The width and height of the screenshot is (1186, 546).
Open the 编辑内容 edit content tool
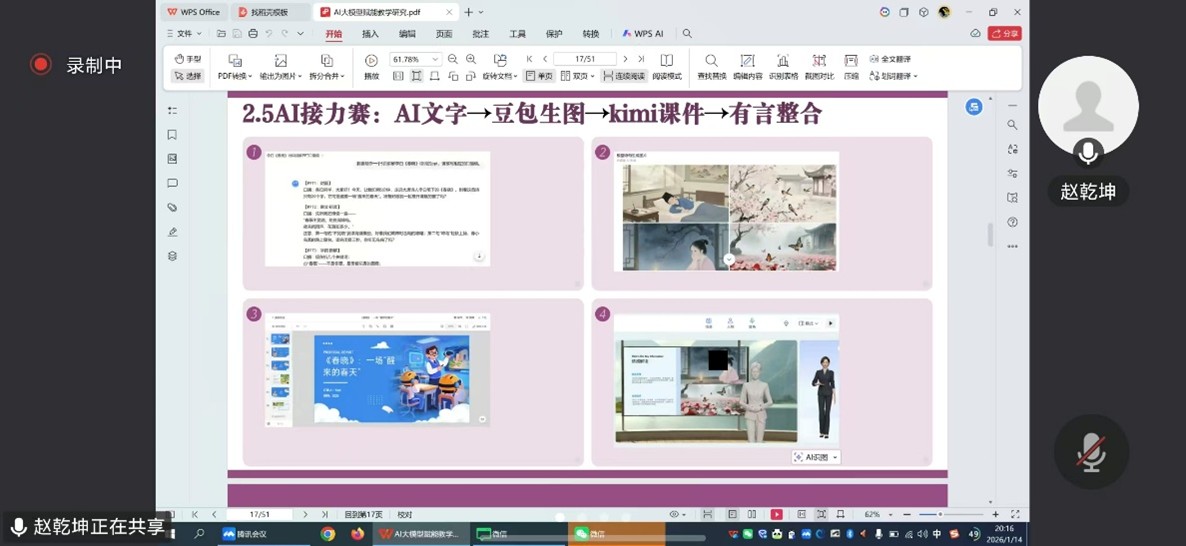[747, 67]
